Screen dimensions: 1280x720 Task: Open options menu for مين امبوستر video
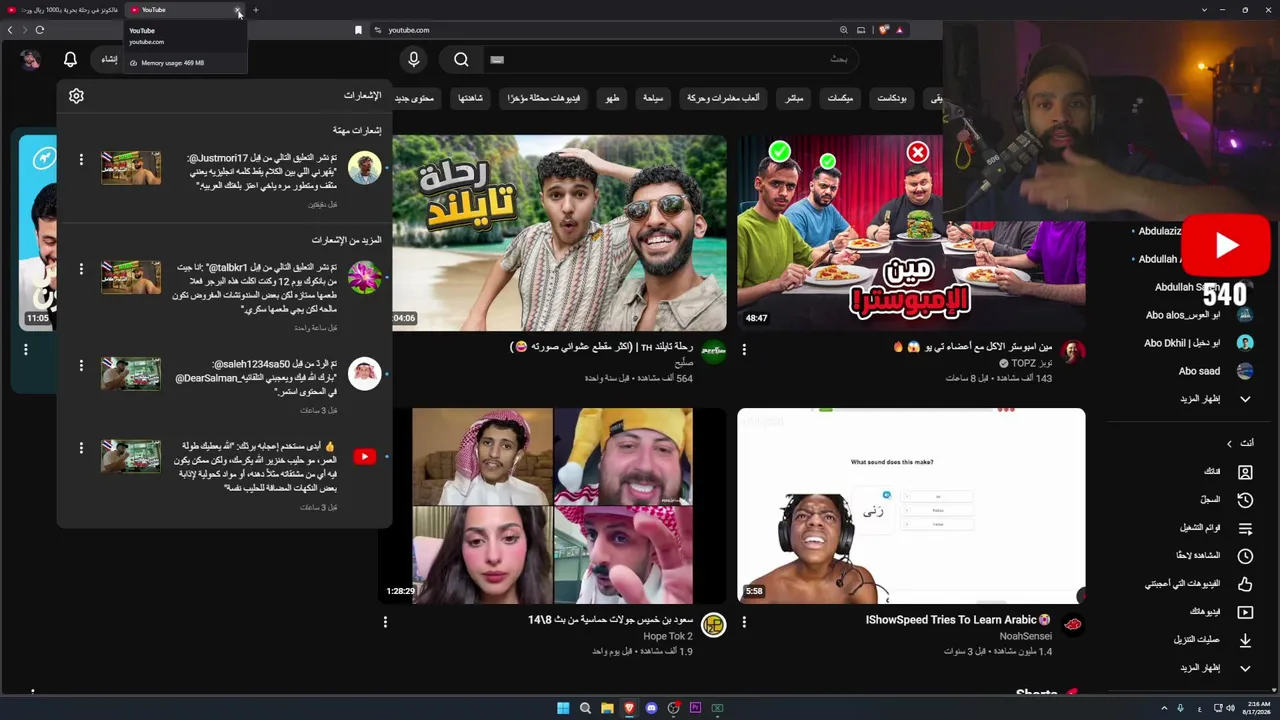pyautogui.click(x=744, y=350)
